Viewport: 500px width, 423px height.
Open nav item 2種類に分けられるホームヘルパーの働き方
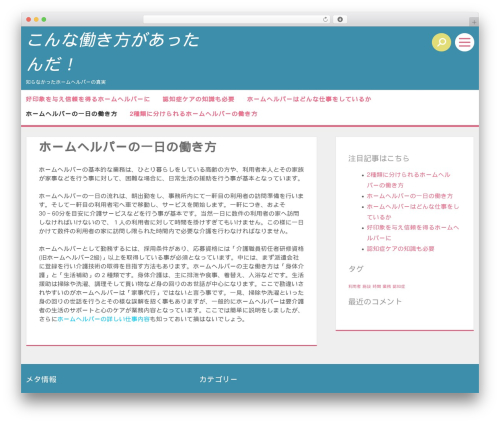coord(193,114)
